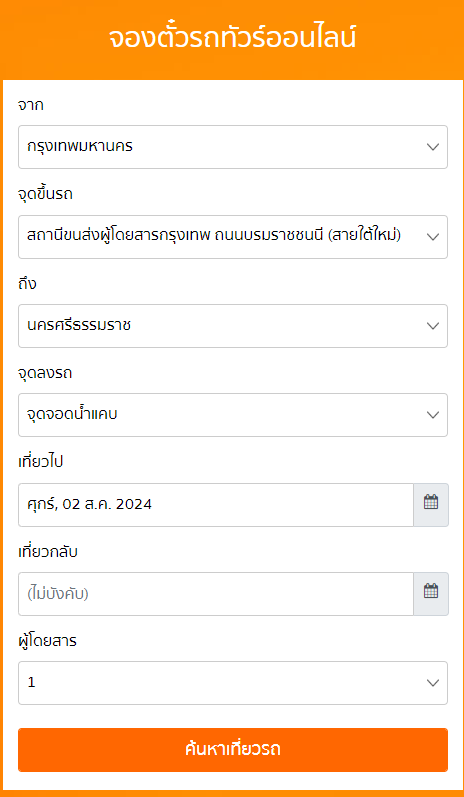Click the ค้นหาเที่ยวรถ search button

tap(233, 750)
